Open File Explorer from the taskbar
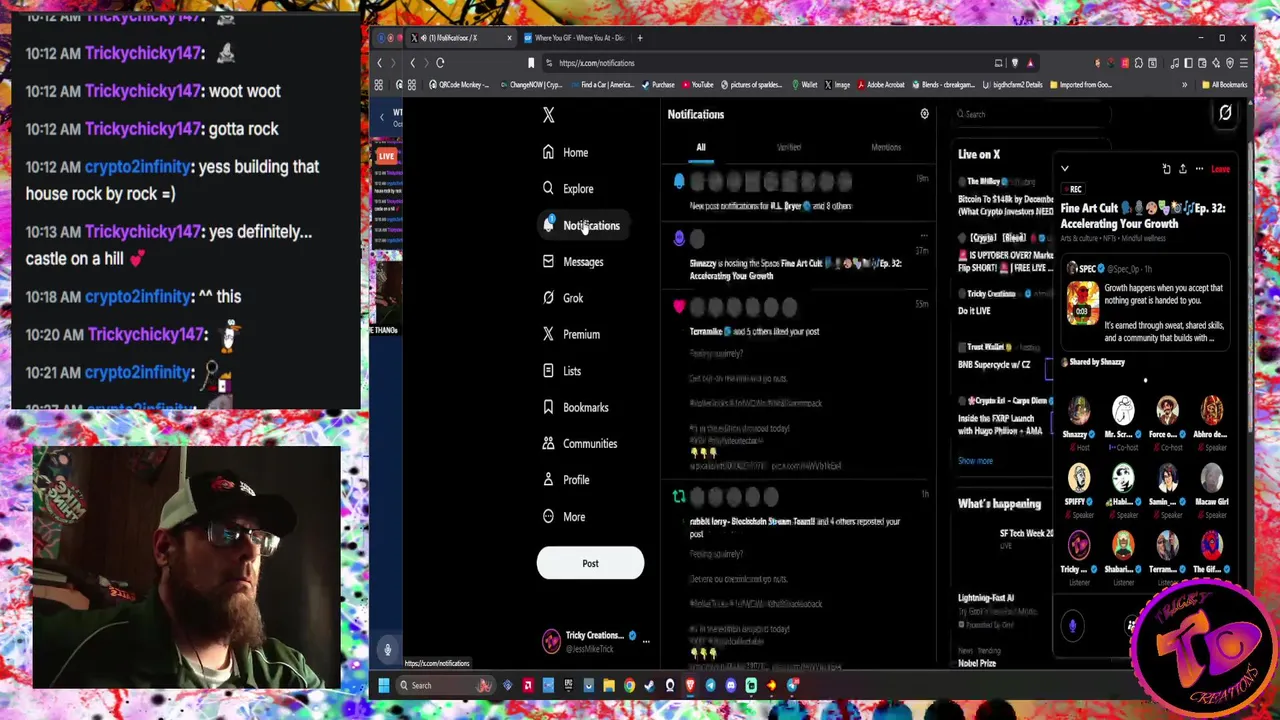This screenshot has width=1280, height=720. pos(608,685)
